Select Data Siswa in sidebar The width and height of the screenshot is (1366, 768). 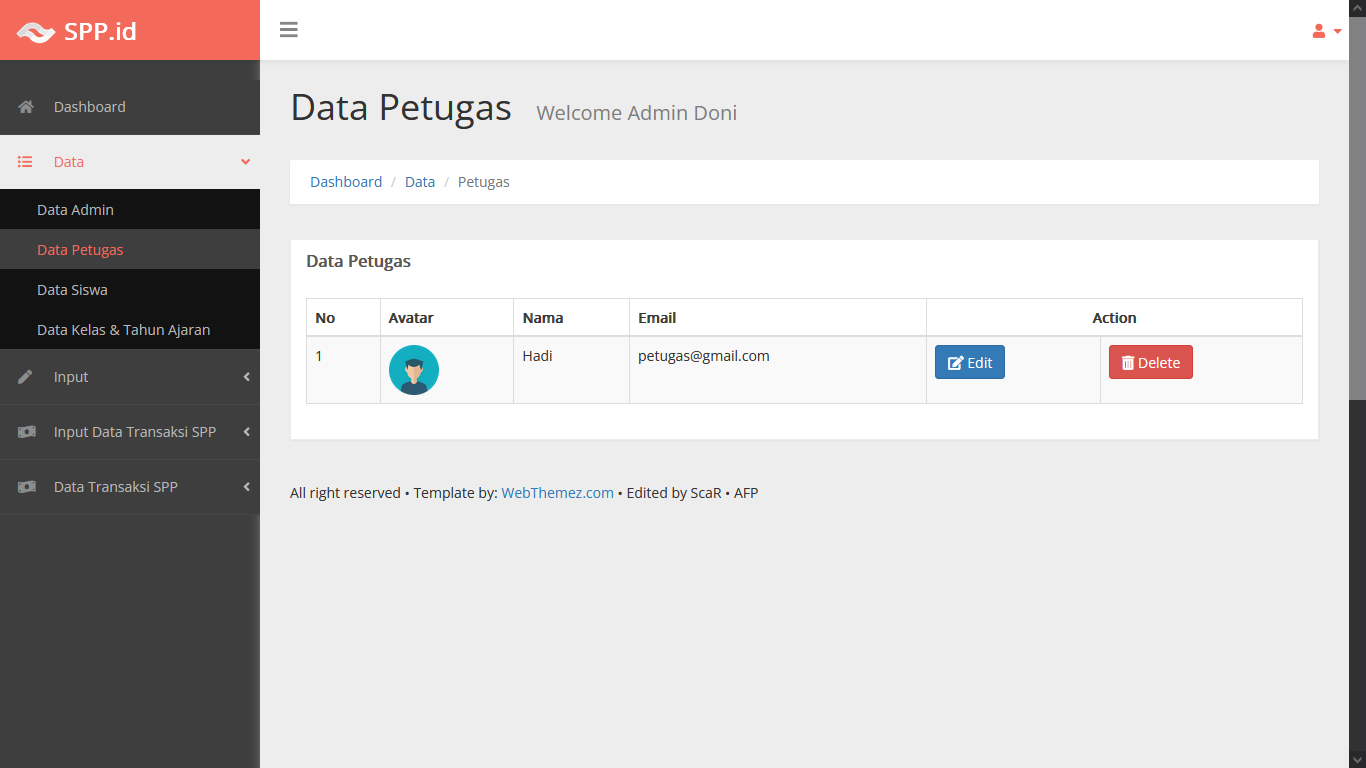click(x=72, y=290)
